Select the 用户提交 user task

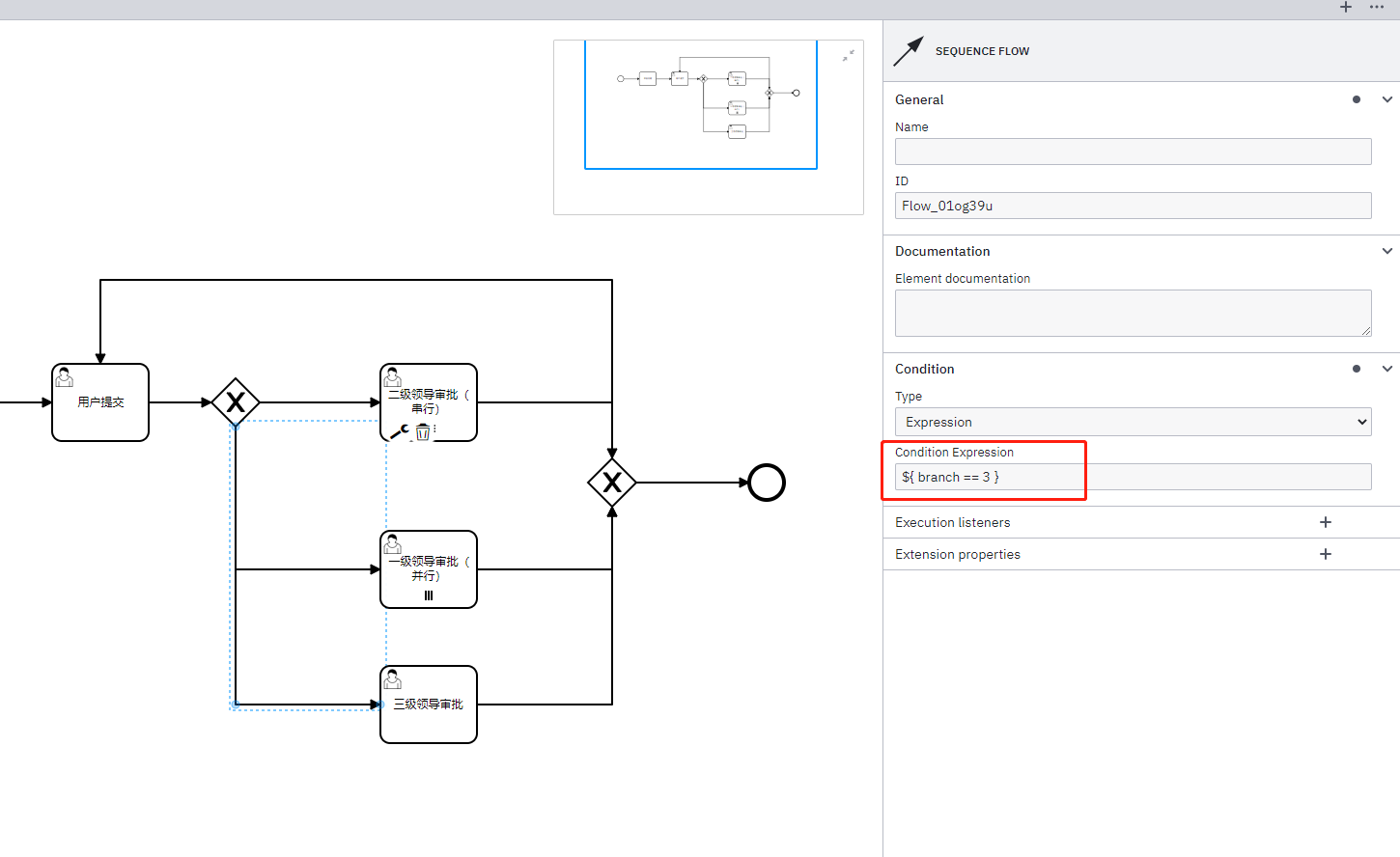tap(100, 402)
